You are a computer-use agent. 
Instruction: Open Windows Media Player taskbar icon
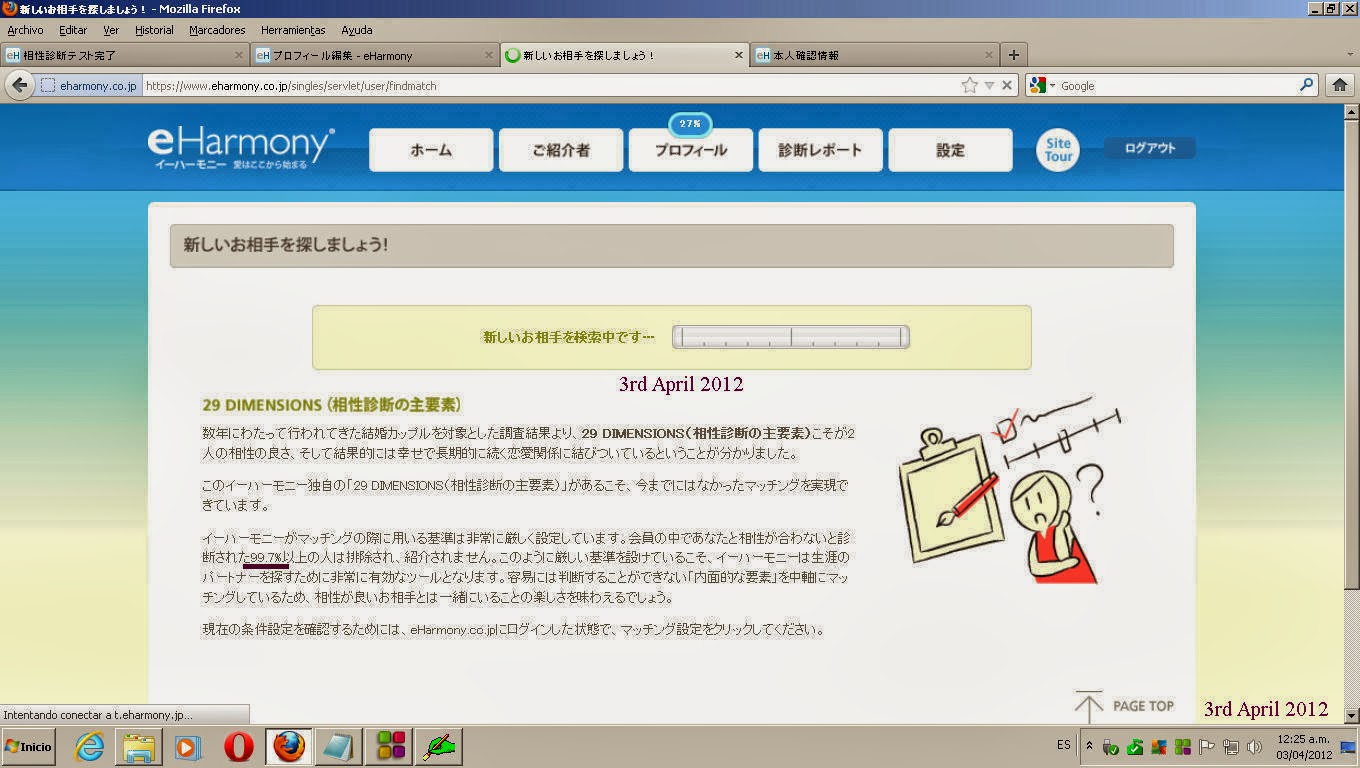click(x=187, y=747)
